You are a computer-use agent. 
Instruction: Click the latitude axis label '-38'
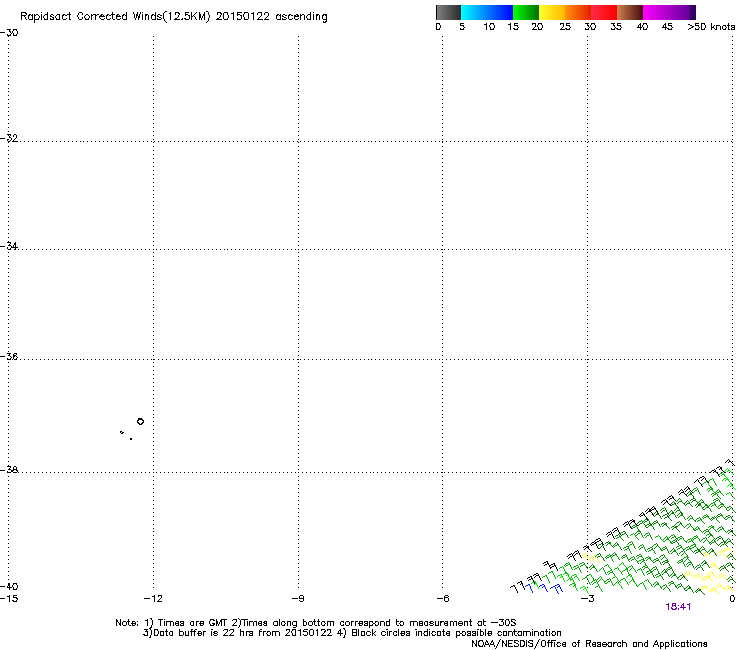[x=9, y=470]
